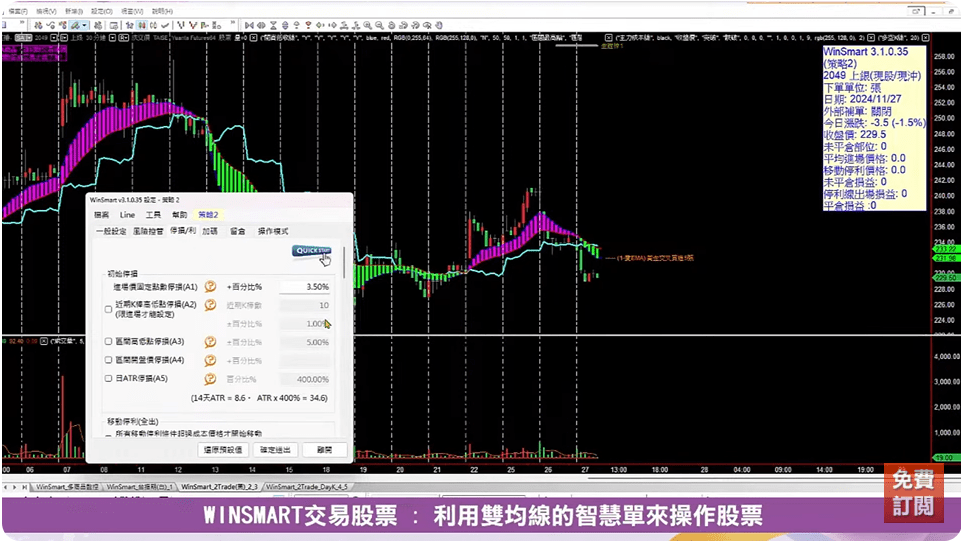Click the candlestick chart type icon
The width and height of the screenshot is (961, 541).
pyautogui.click(x=142, y=25)
